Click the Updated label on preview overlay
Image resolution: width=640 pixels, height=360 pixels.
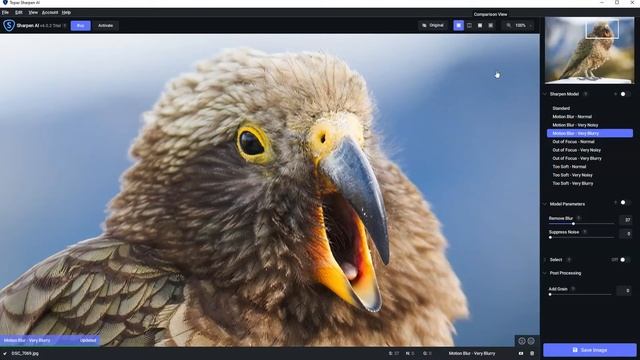(88, 340)
